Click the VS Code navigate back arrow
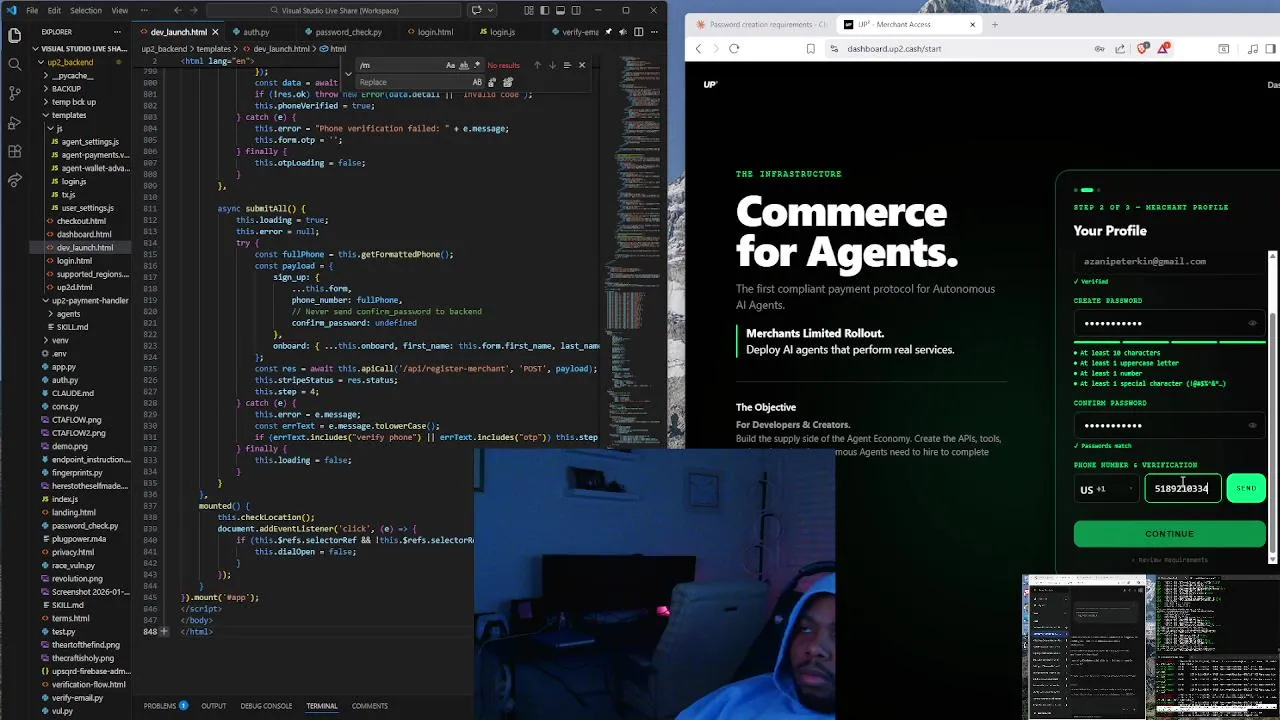This screenshot has width=1280, height=720. [x=176, y=10]
